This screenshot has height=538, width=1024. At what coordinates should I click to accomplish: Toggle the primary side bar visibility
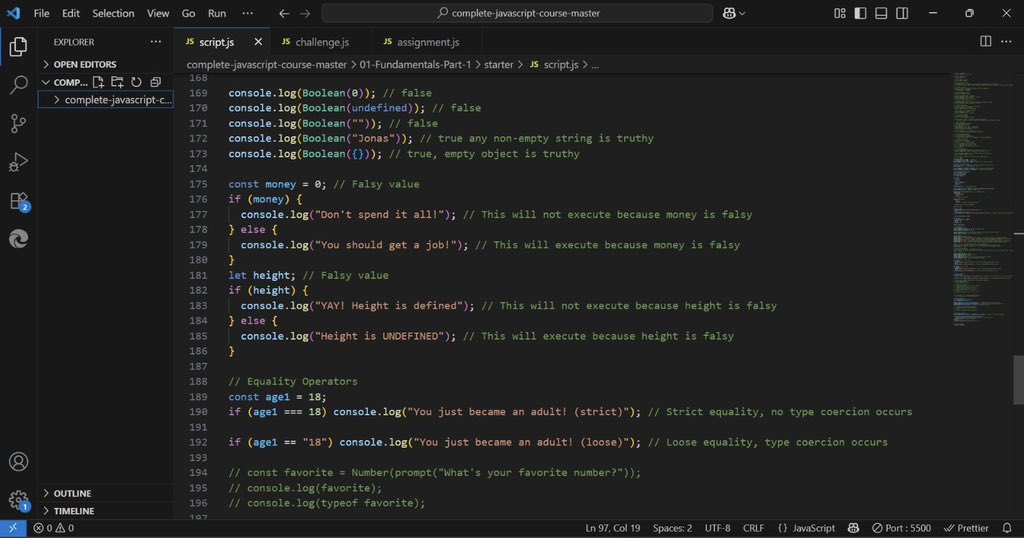[860, 13]
